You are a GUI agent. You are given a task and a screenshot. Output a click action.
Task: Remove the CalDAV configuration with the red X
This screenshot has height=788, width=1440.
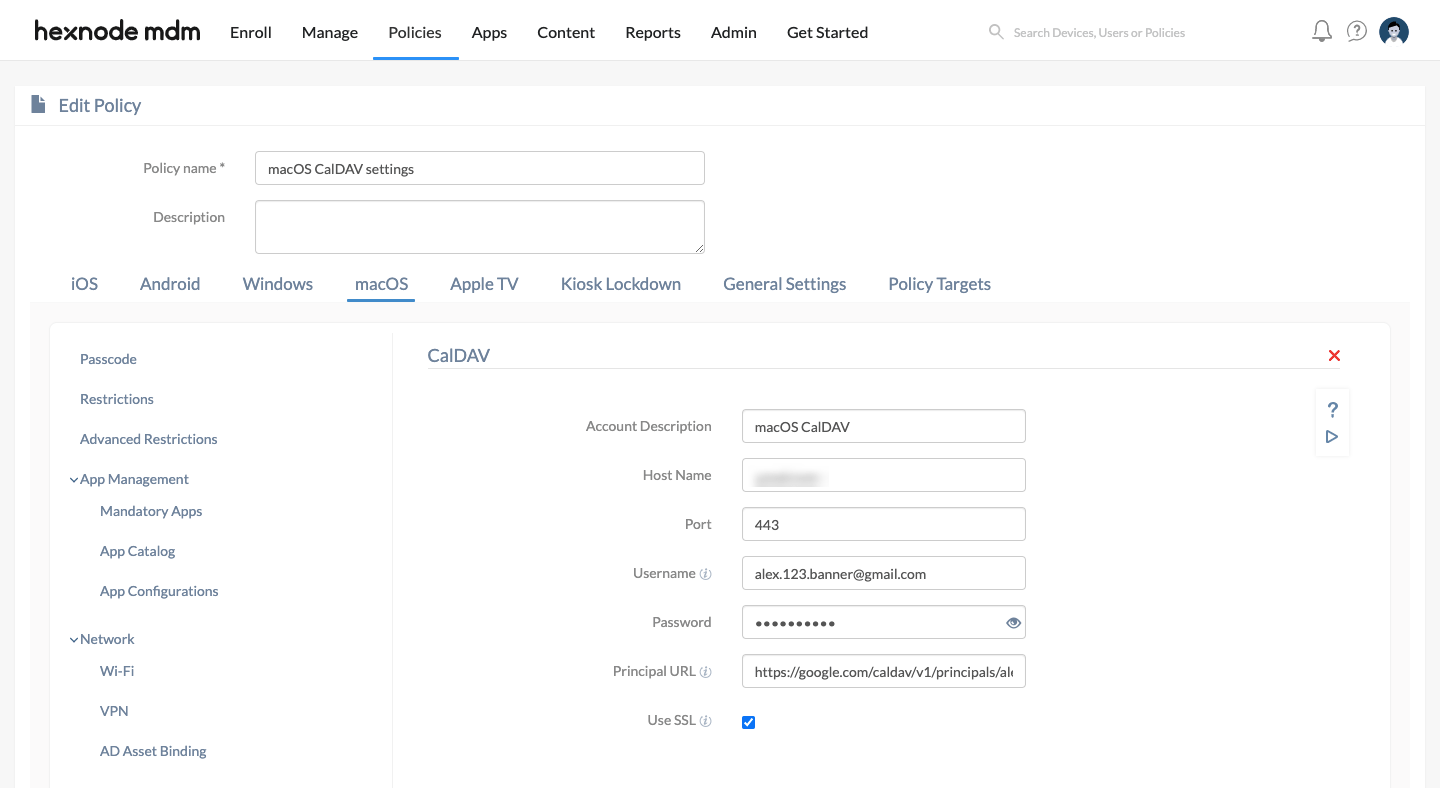click(x=1334, y=355)
